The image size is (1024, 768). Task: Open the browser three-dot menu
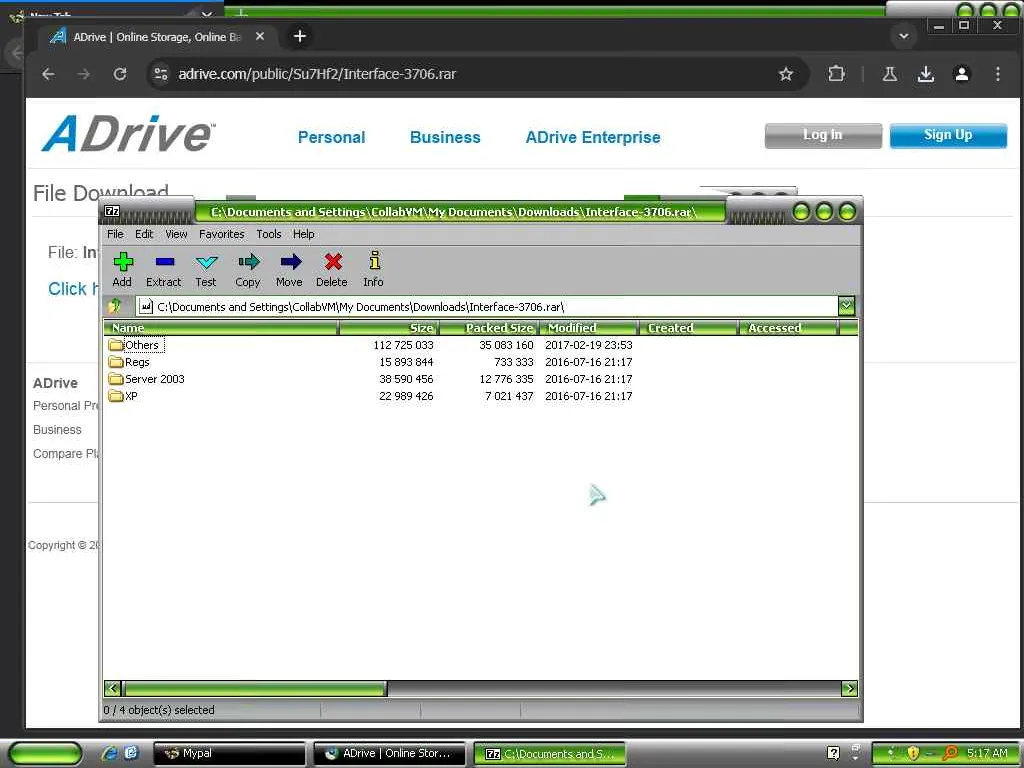pos(997,74)
